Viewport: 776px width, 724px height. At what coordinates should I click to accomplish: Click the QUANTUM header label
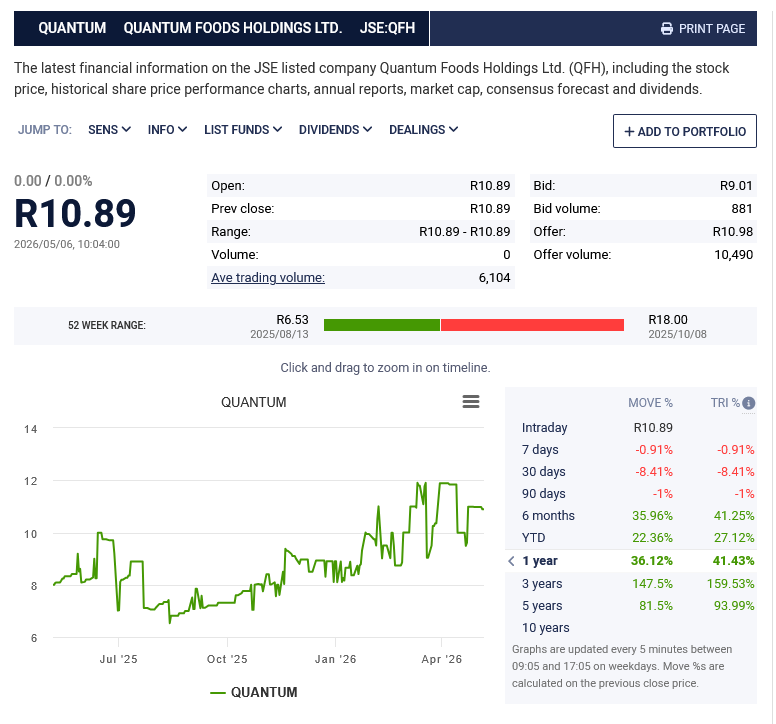click(72, 28)
